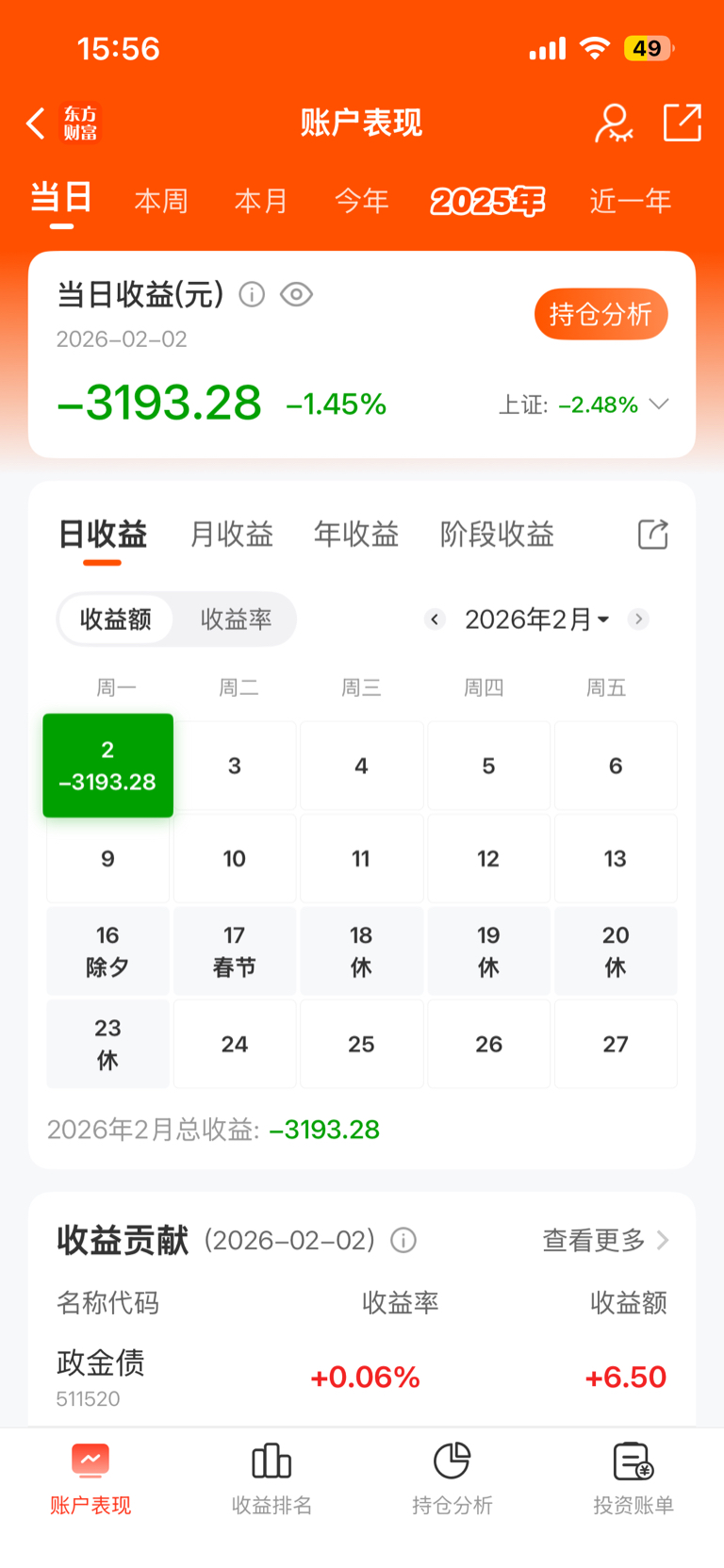This screenshot has height=1568, width=724.
Task: Open info icon next to 收益贡献 date
Action: point(403,1240)
